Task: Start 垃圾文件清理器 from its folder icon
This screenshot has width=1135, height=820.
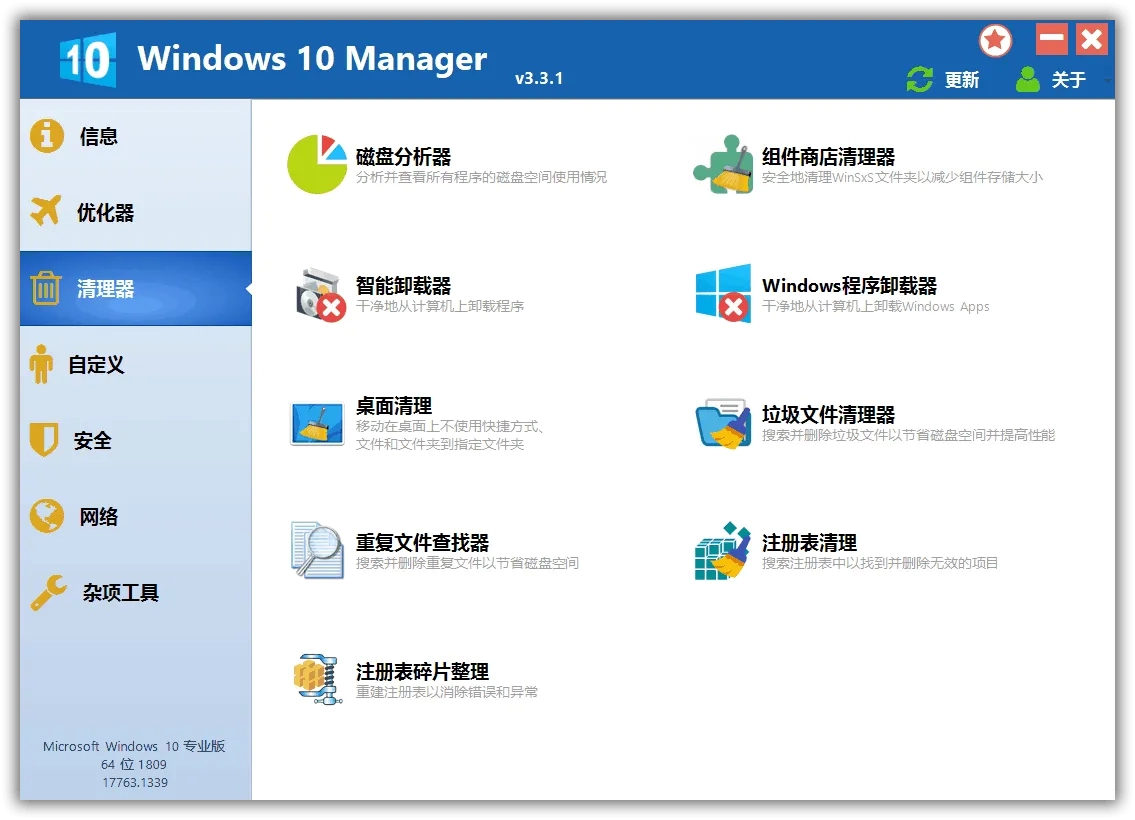Action: click(x=723, y=423)
